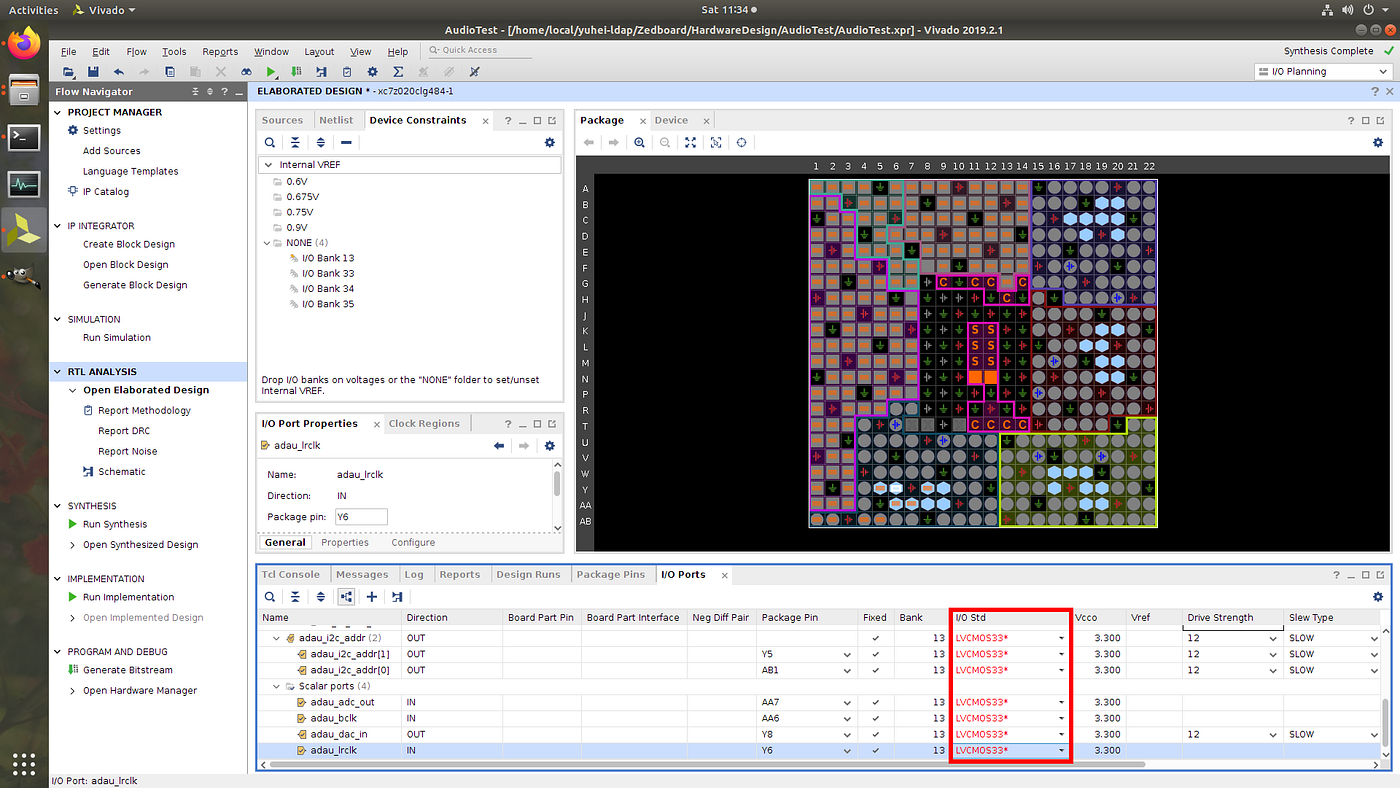This screenshot has height=788, width=1400.
Task: Switch to the Netlist tab
Action: tap(337, 120)
